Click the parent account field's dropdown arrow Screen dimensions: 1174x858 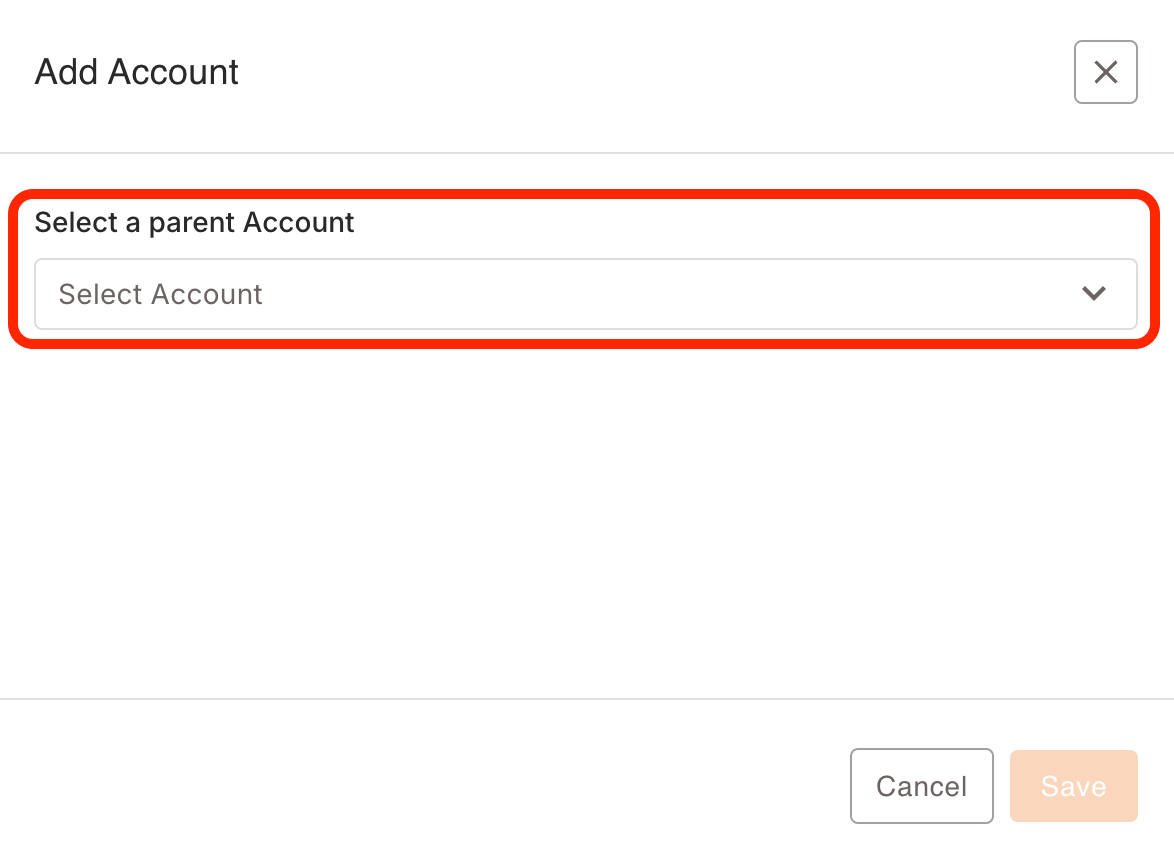click(1094, 293)
